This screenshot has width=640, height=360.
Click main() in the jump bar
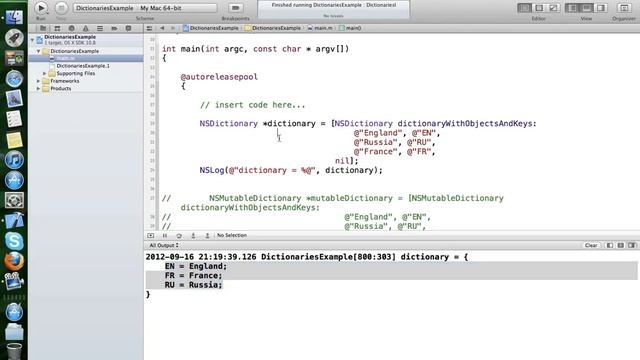tap(350, 28)
